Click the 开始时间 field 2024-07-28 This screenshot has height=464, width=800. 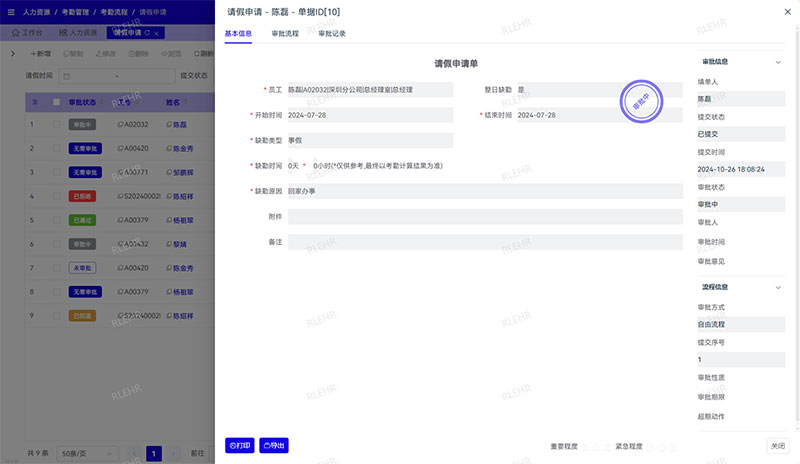pyautogui.click(x=370, y=115)
